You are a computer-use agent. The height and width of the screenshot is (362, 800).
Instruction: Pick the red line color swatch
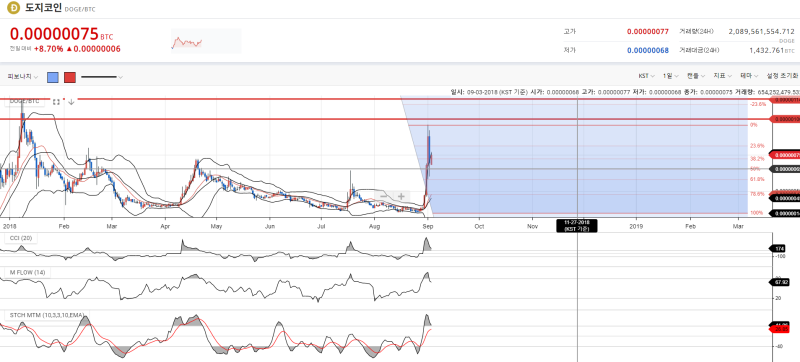tap(70, 77)
